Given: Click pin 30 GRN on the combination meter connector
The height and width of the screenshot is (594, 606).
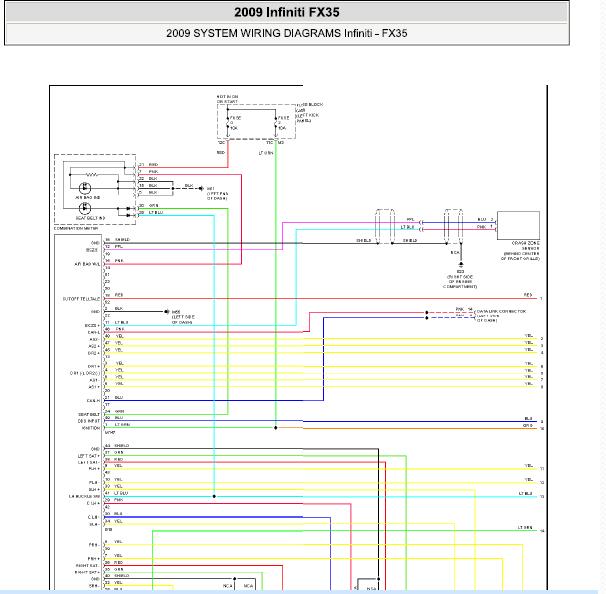Looking at the screenshot, I should [148, 206].
